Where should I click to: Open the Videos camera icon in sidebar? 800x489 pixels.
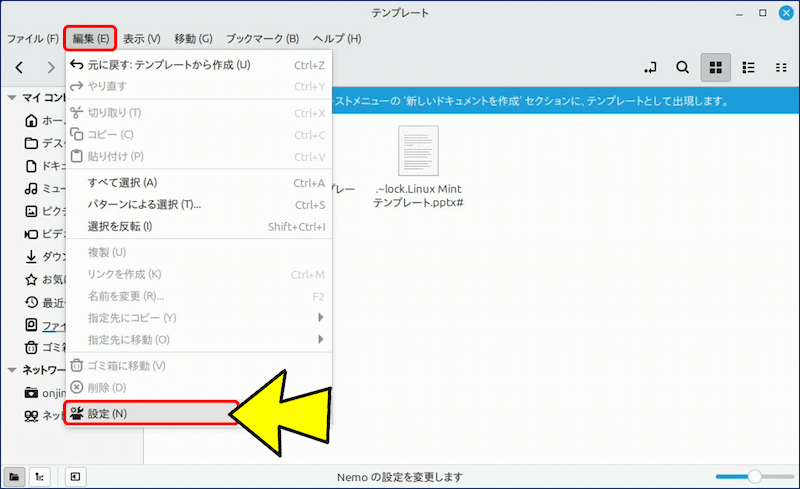(31, 234)
